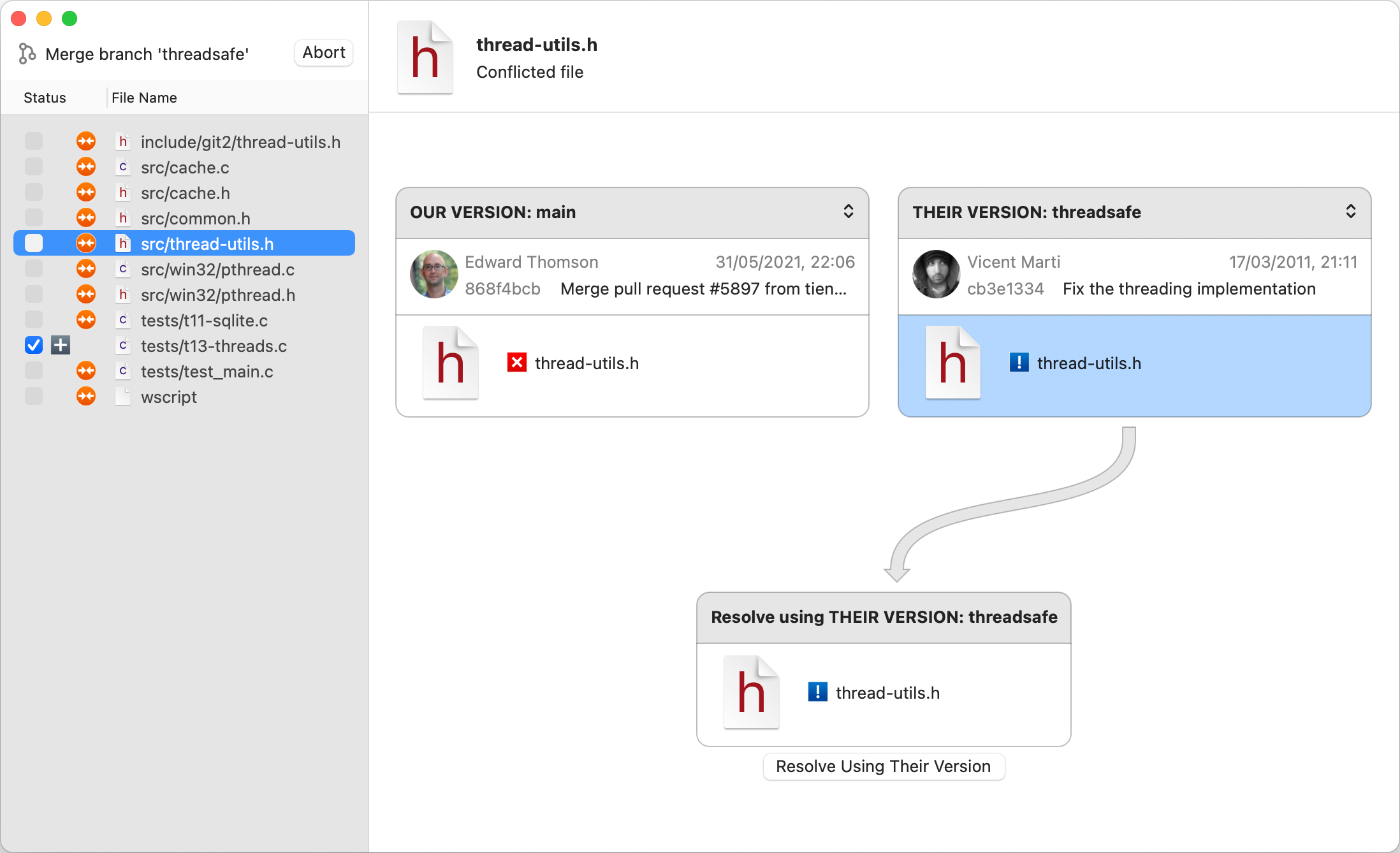Click the header file icon in resolve box
Screen dimensions: 1400x853
(751, 692)
